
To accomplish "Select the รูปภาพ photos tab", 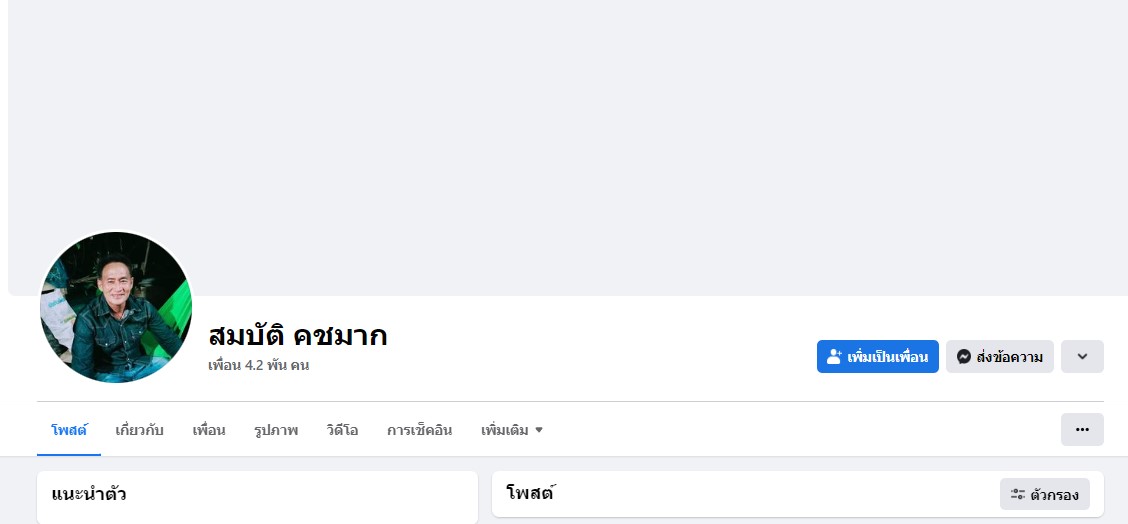I will 276,430.
